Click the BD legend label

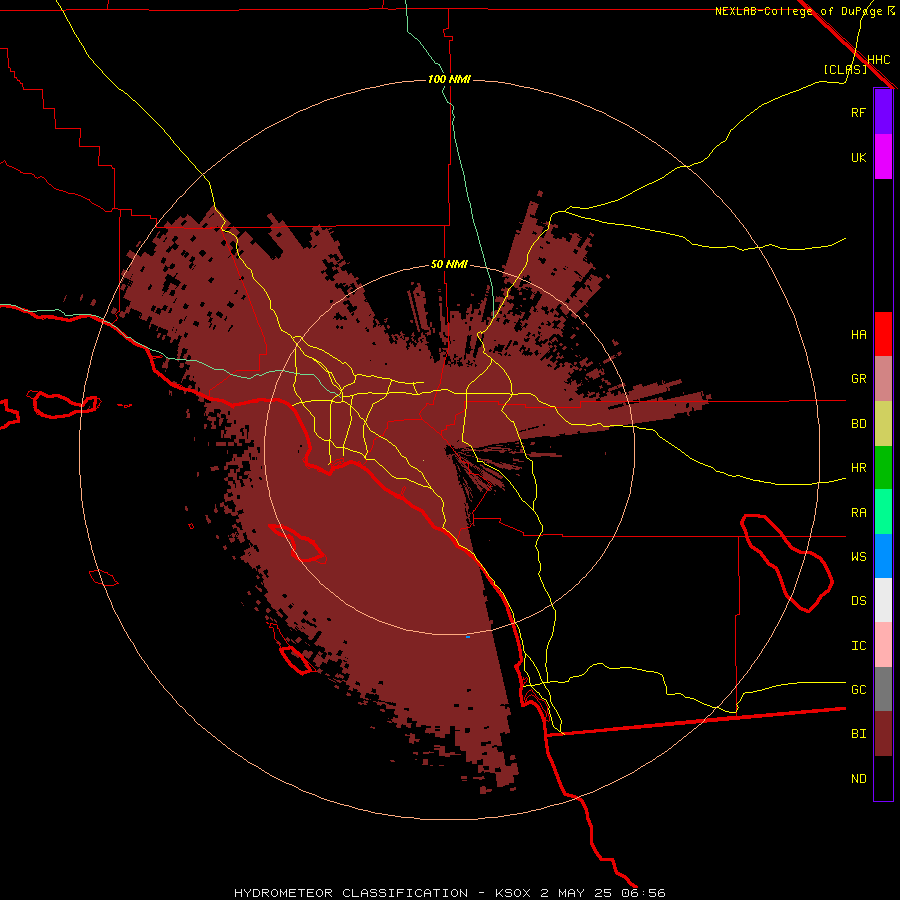point(858,424)
